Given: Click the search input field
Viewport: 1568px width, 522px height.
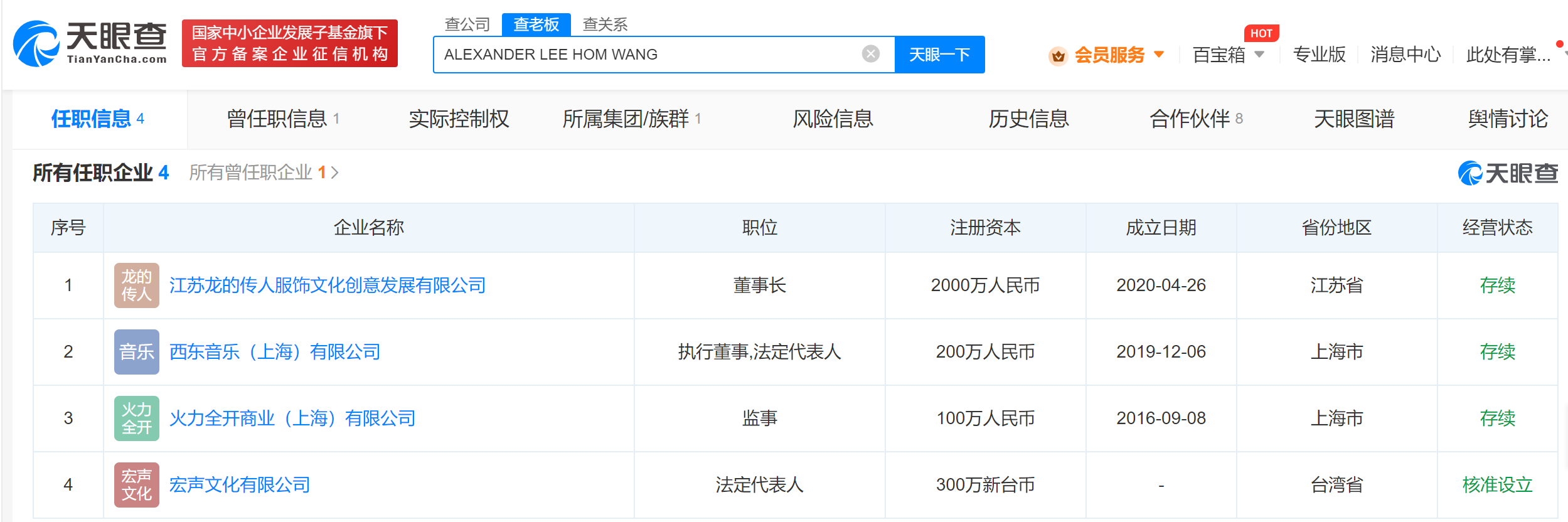Looking at the screenshot, I should point(646,55).
